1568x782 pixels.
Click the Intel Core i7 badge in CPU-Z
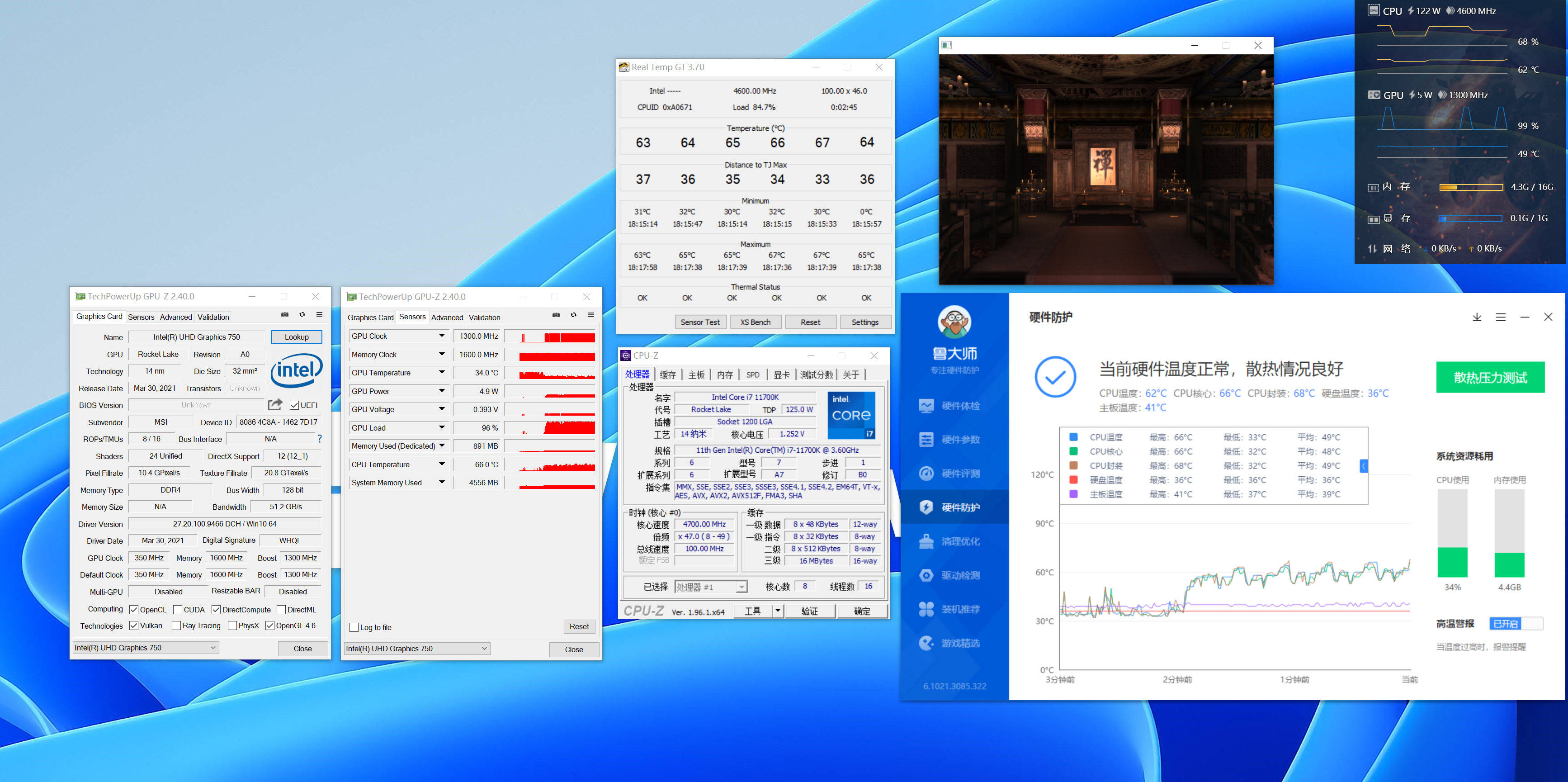tap(851, 415)
